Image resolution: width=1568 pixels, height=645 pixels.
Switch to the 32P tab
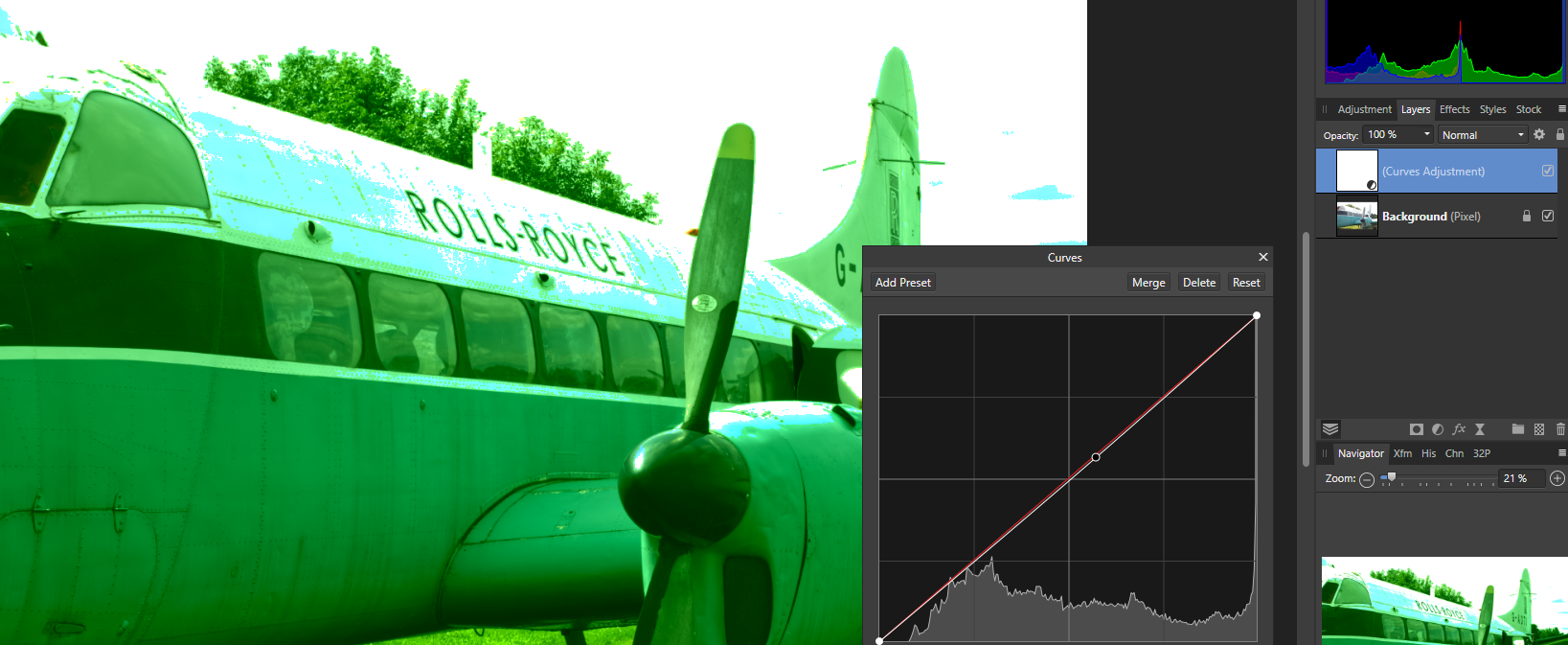coord(1481,453)
